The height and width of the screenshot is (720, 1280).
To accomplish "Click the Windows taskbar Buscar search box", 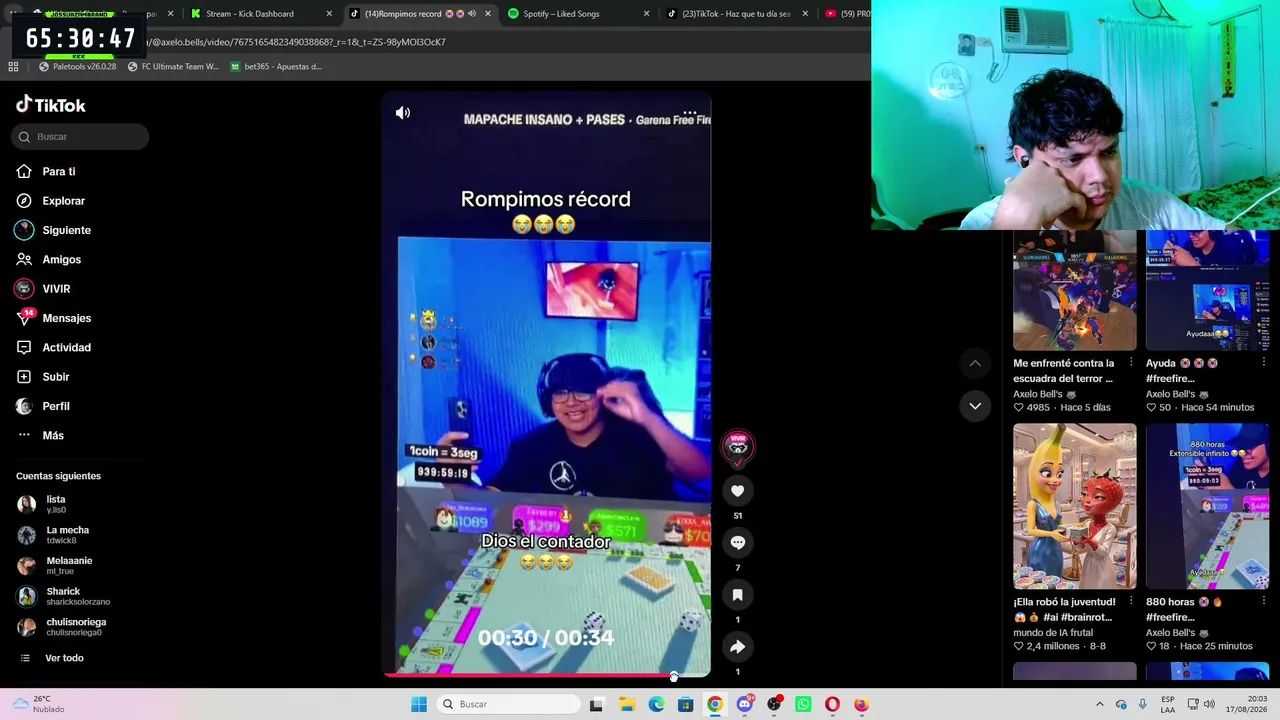I will click(x=507, y=705).
